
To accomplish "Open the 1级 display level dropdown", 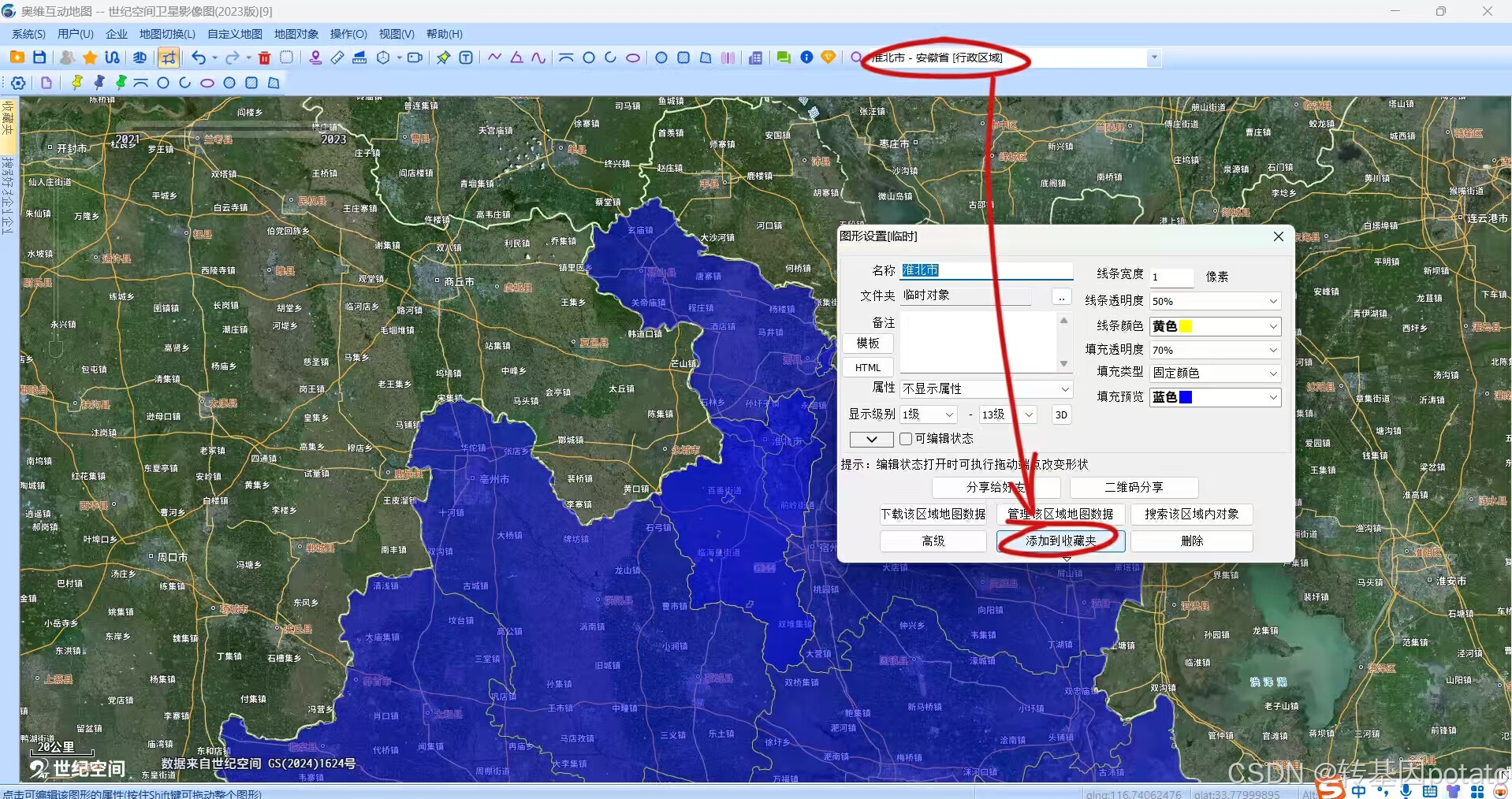I will (929, 414).
